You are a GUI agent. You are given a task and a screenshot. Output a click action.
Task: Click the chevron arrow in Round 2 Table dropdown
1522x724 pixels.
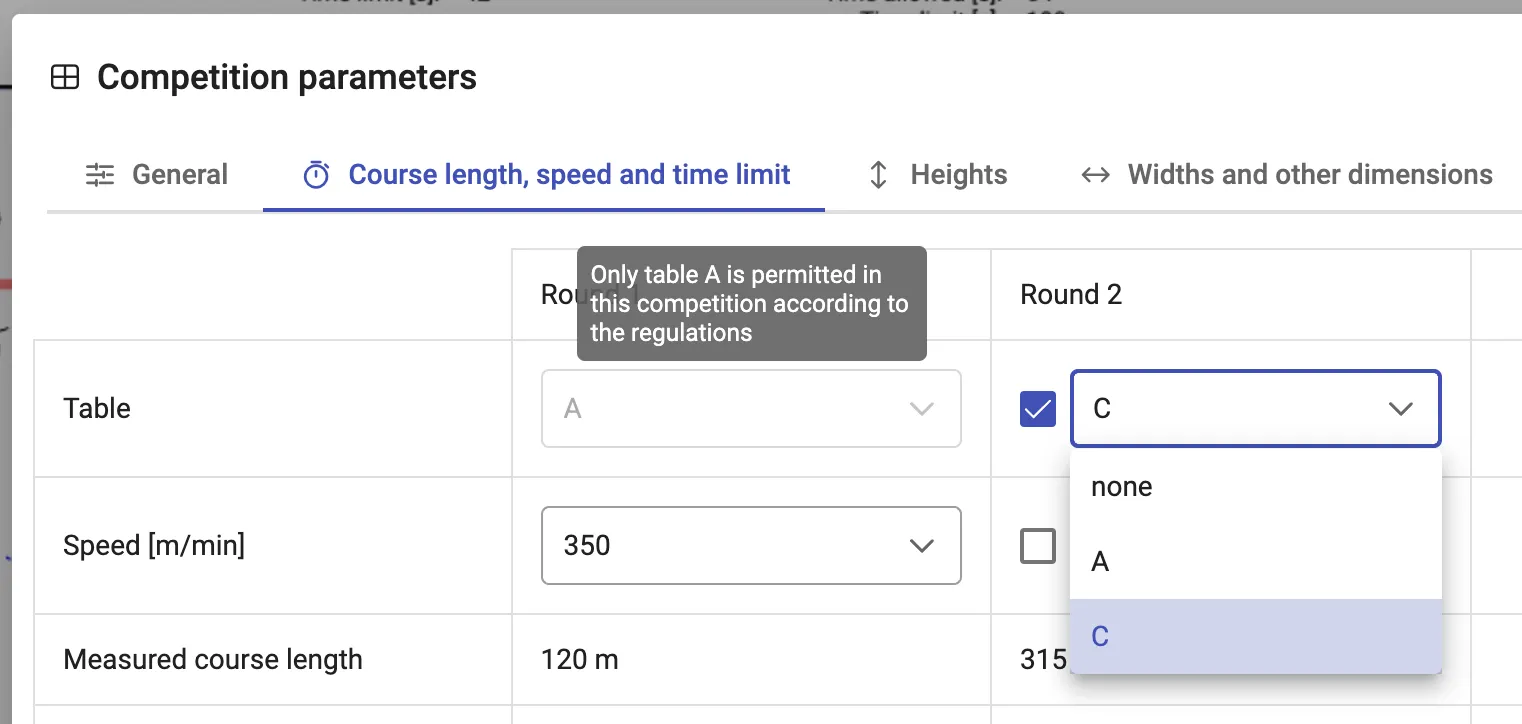point(1401,409)
